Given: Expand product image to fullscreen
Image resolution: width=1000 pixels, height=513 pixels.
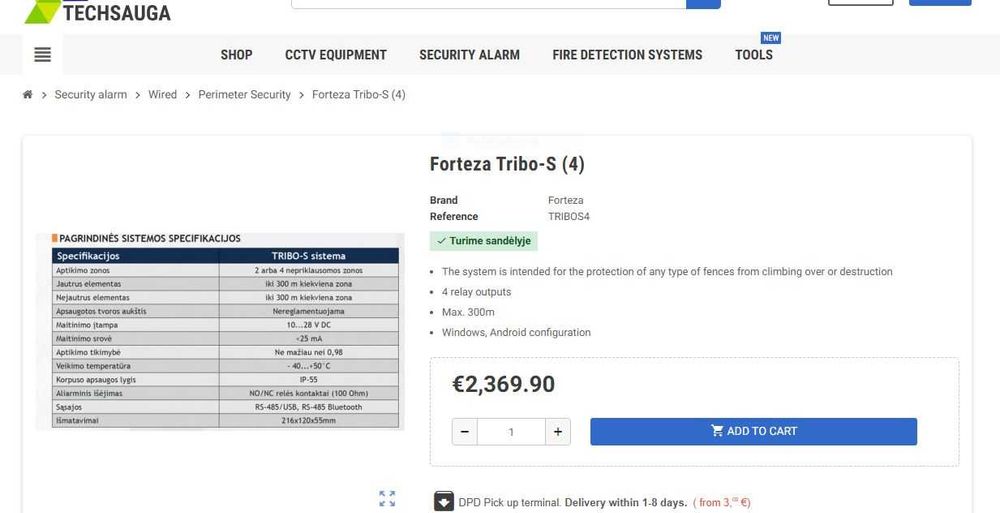Looking at the screenshot, I should pos(387,498).
